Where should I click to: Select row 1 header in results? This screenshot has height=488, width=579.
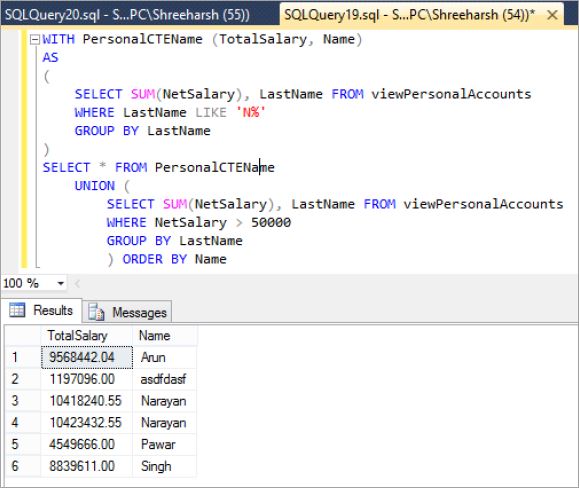(23, 357)
